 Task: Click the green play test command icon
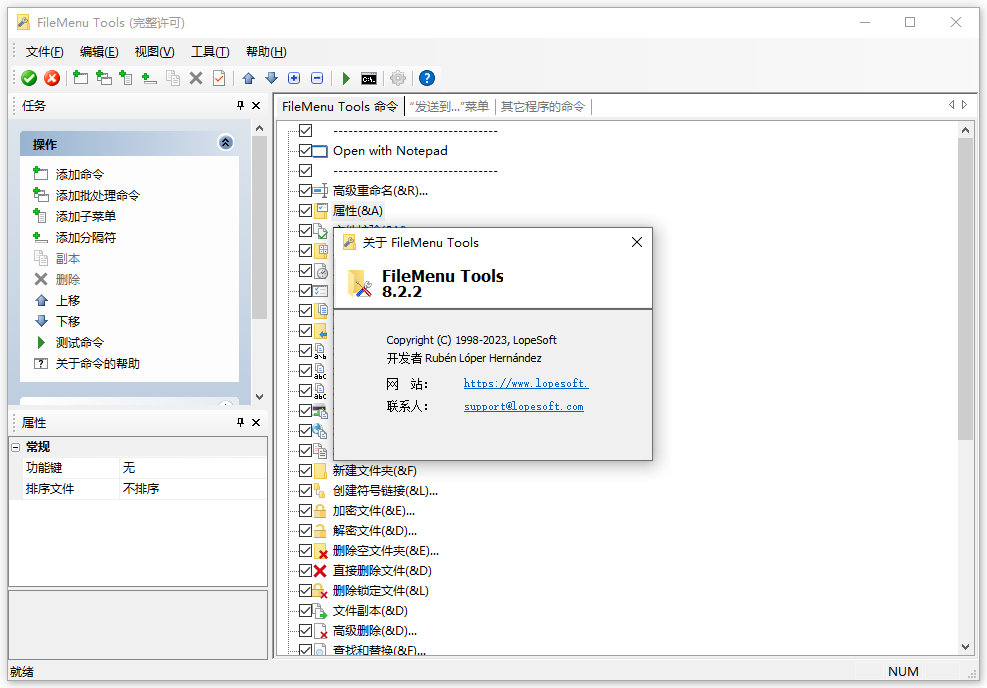(x=346, y=78)
